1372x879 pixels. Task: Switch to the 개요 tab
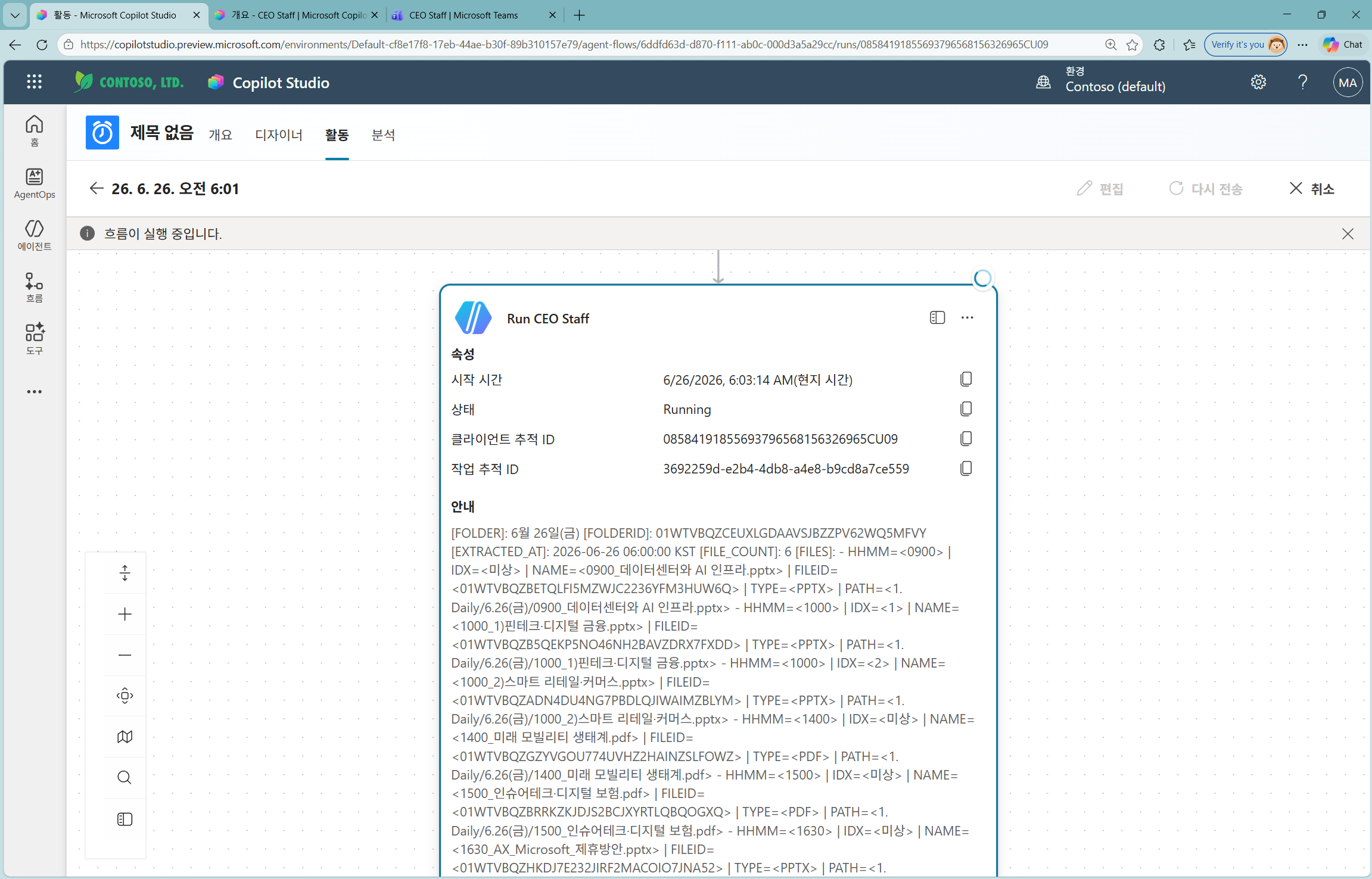point(220,135)
